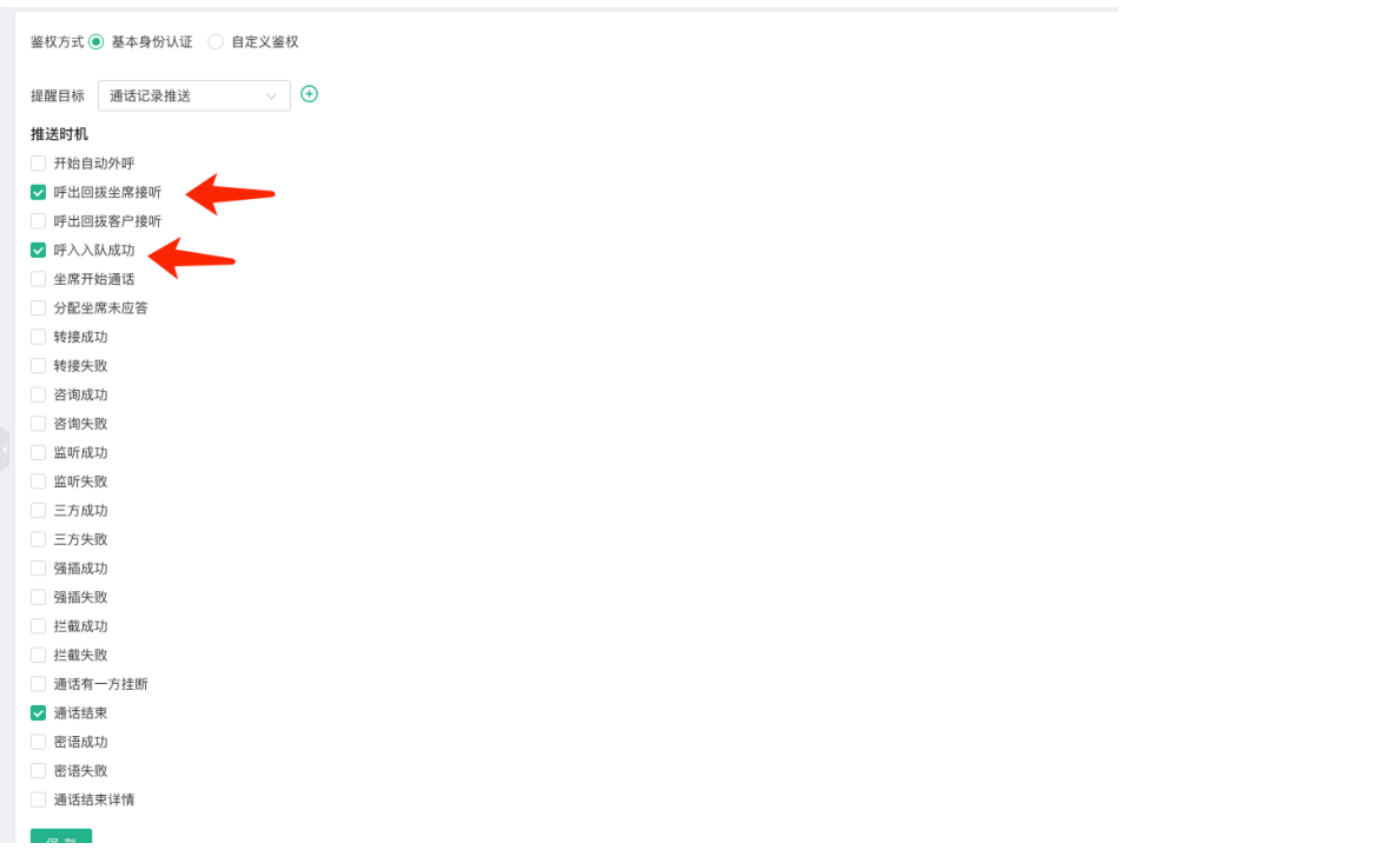Image resolution: width=1385 pixels, height=852 pixels.
Task: Uncheck the 呼出回拨坐席接听 option
Action: point(38,192)
